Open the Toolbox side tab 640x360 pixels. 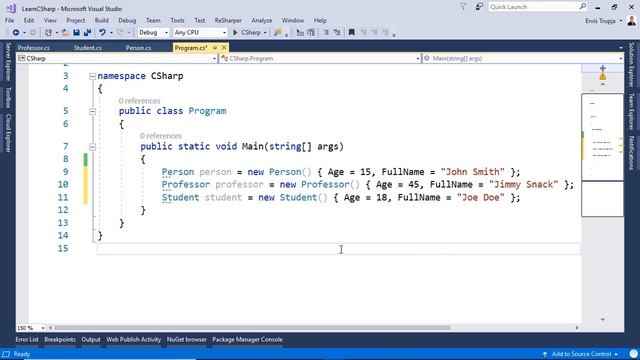8,98
